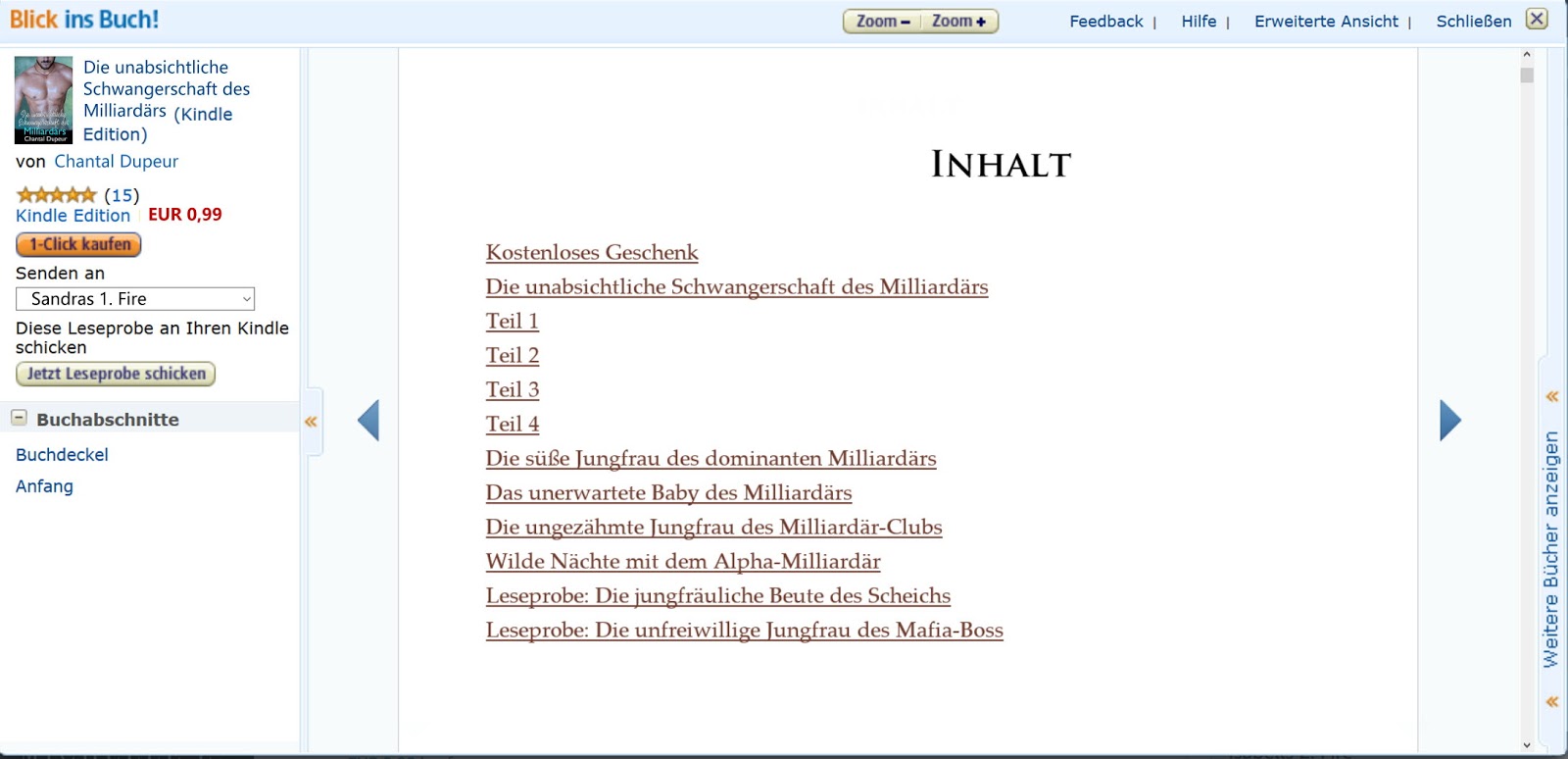Click the 1-Click kaufen button
1568x759 pixels.
pos(78,245)
